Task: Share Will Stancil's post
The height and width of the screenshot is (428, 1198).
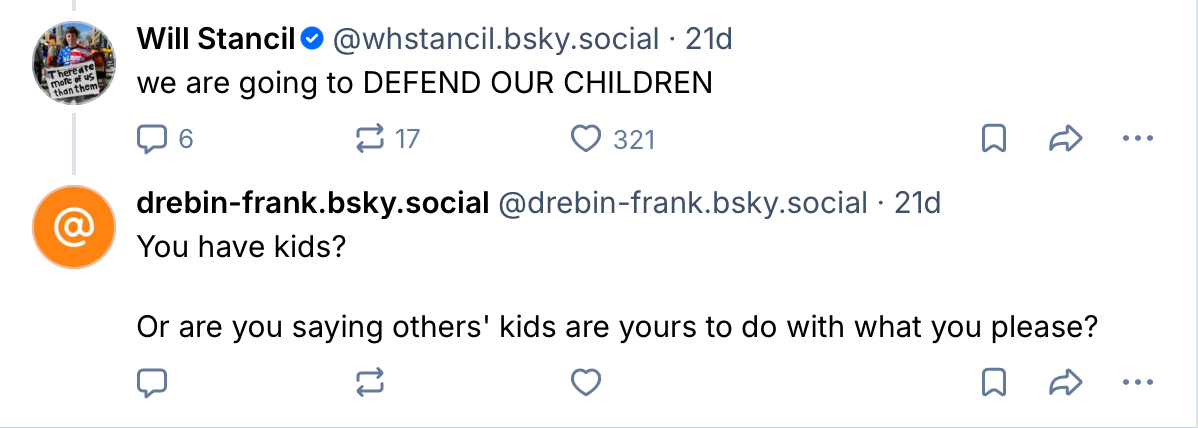Action: pos(1066,139)
